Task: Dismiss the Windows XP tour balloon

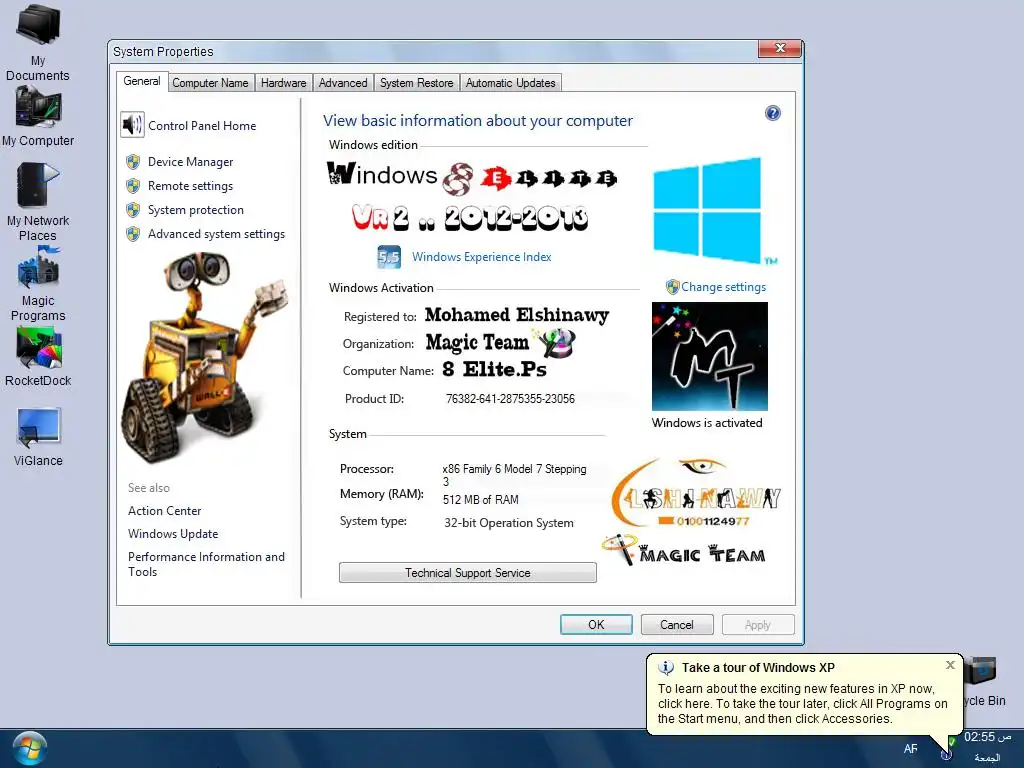Action: (x=950, y=665)
